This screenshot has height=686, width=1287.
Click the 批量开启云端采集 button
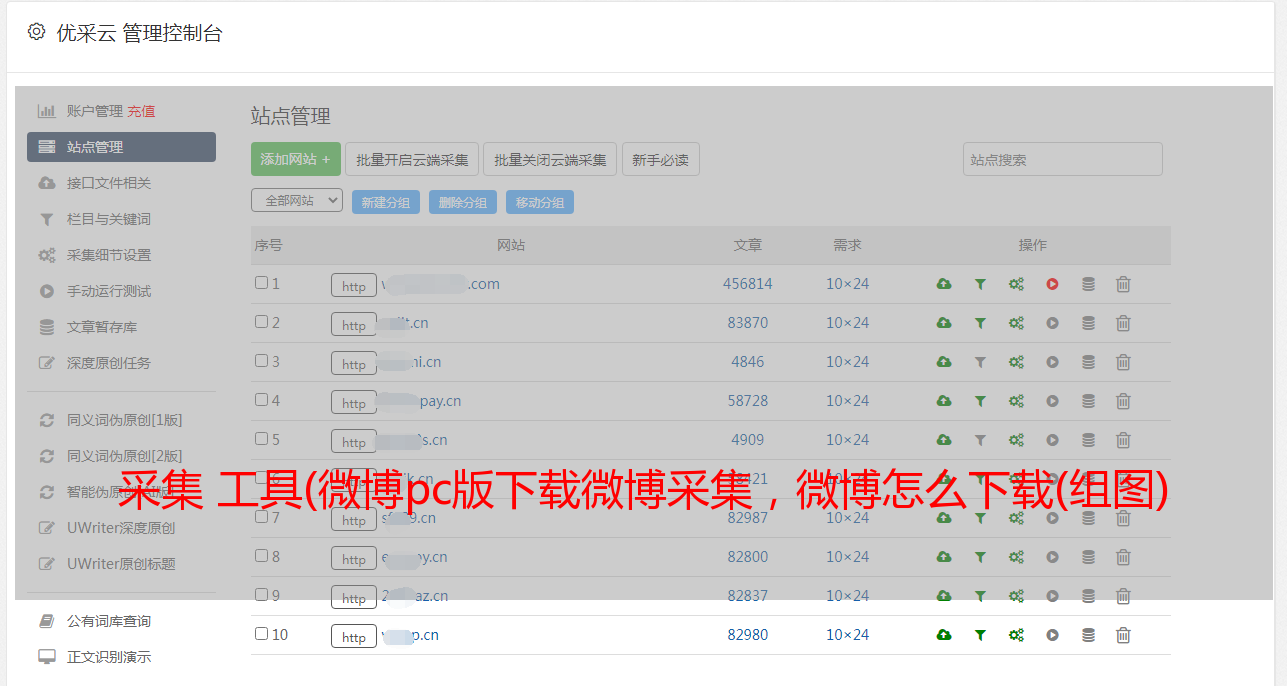point(412,159)
